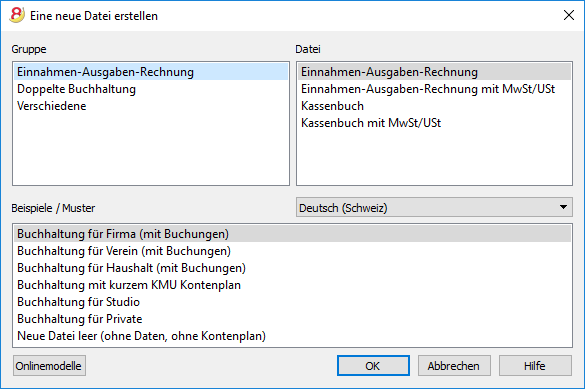Image resolution: width=585 pixels, height=389 pixels.
Task: Pick Kassenbuch file type
Action: coord(434,106)
